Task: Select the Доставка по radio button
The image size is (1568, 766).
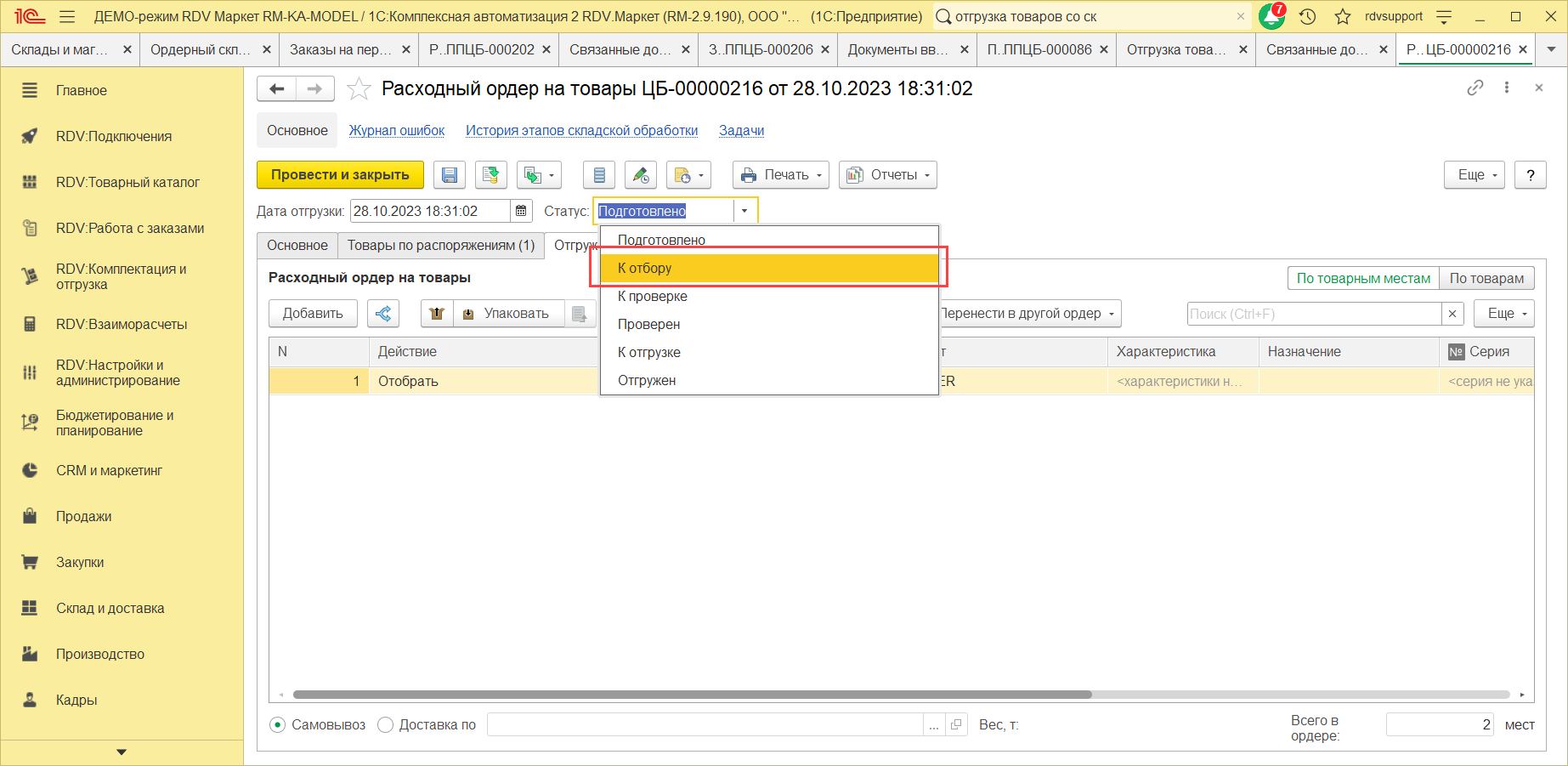Action: (x=386, y=725)
